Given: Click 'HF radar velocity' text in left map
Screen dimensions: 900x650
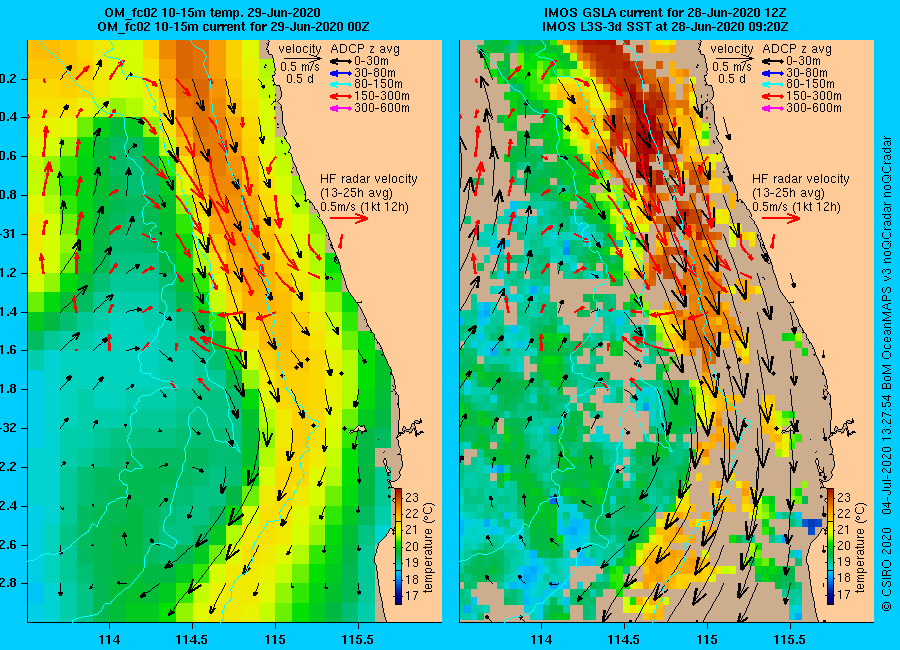Looking at the screenshot, I should click(x=368, y=179).
